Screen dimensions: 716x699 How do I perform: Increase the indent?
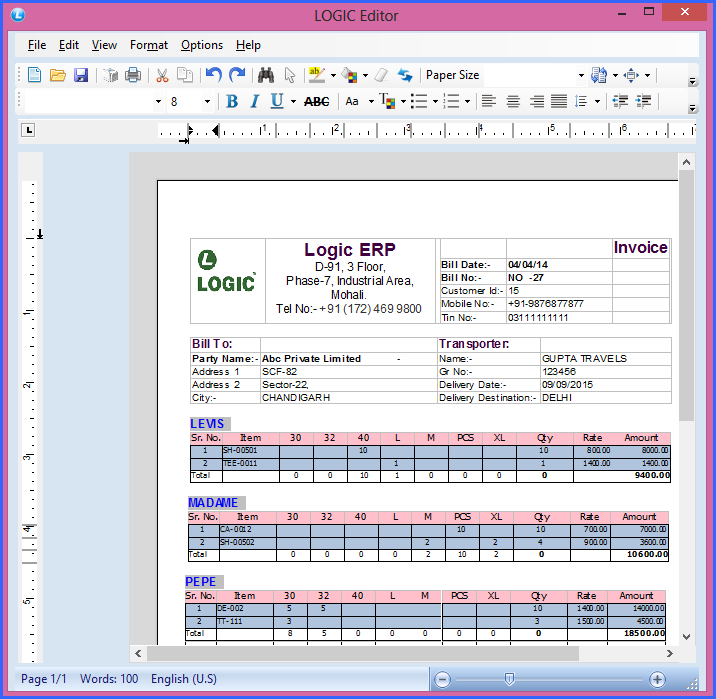643,101
